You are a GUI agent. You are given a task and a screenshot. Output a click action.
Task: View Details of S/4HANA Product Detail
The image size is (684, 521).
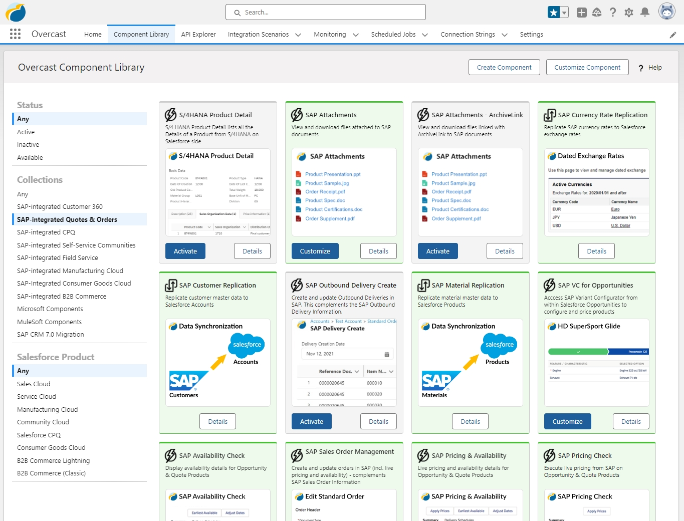(252, 251)
